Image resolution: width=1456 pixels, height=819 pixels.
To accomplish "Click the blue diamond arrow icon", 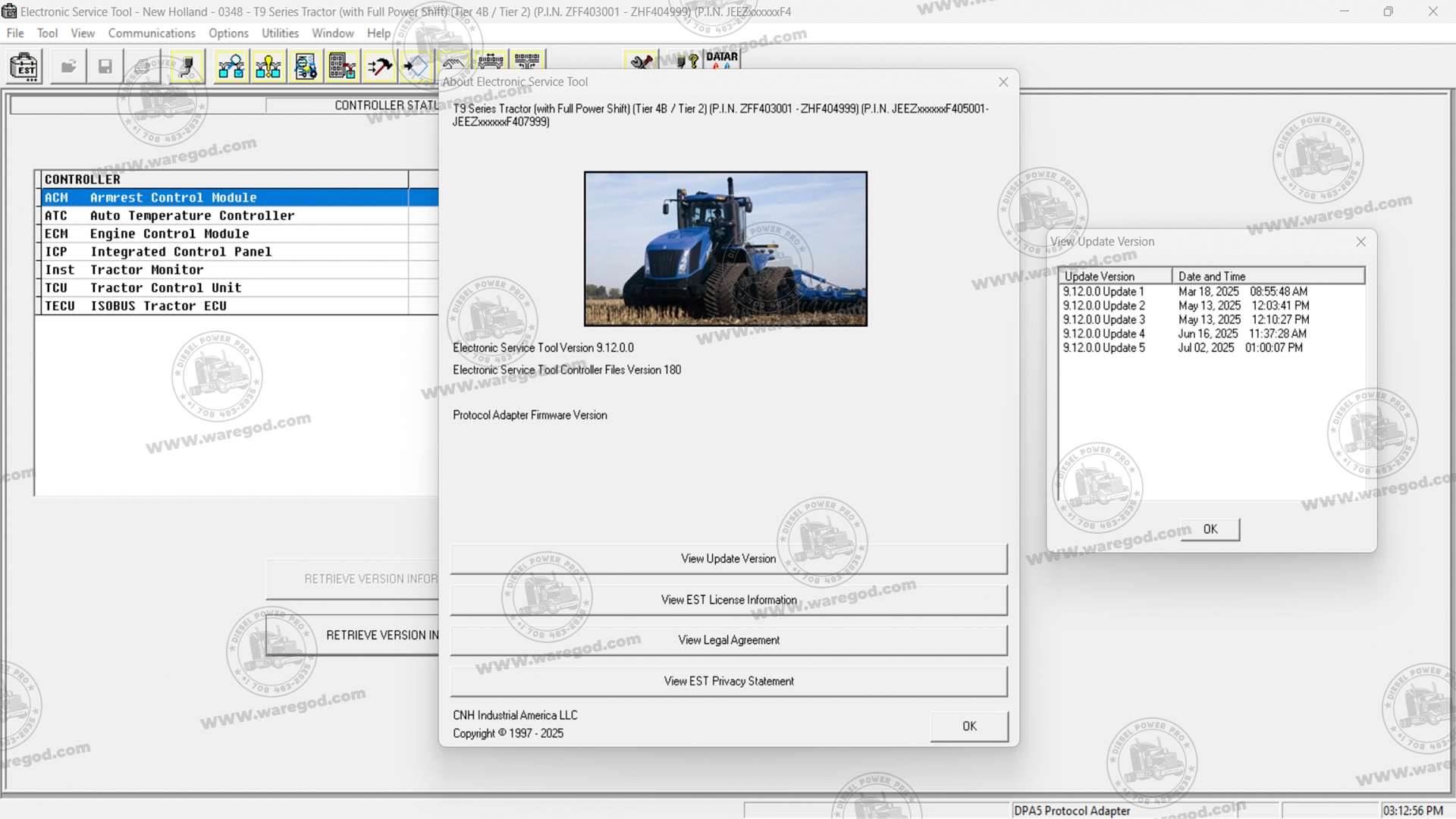I will click(416, 67).
